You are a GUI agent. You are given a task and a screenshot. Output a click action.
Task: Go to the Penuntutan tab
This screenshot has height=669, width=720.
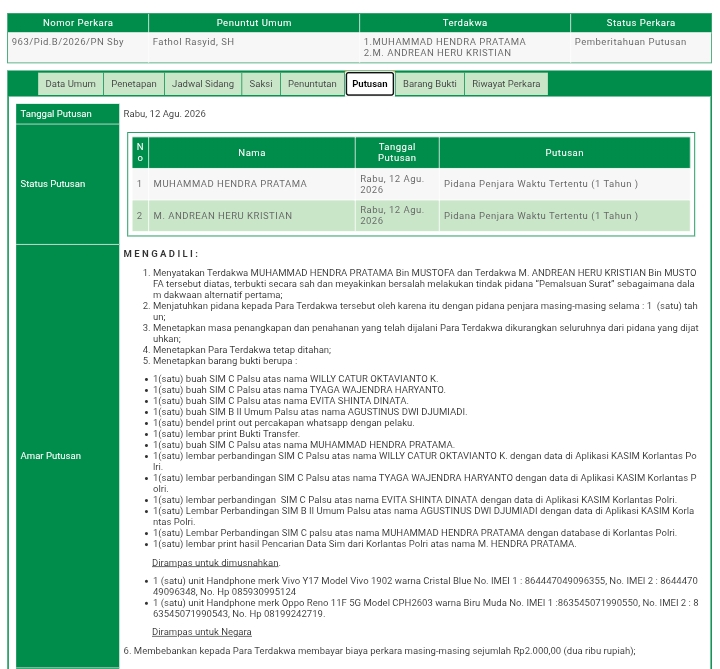point(312,84)
